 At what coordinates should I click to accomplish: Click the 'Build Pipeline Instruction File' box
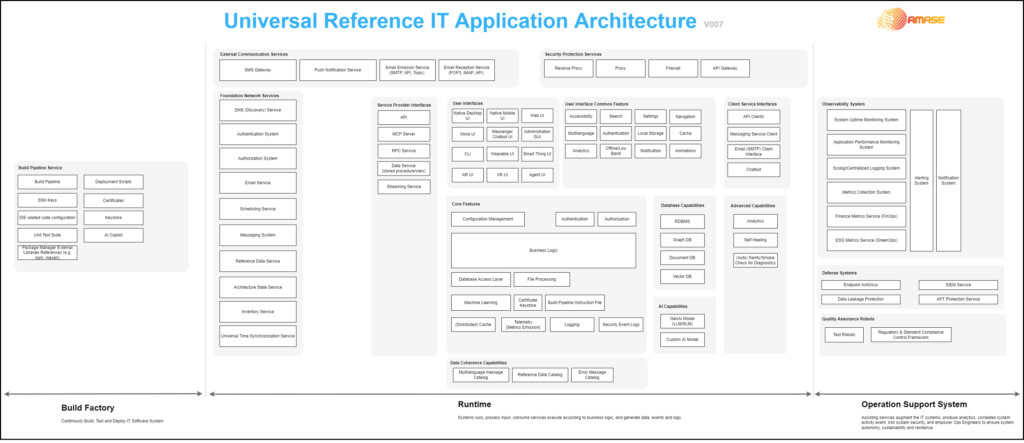click(x=575, y=303)
